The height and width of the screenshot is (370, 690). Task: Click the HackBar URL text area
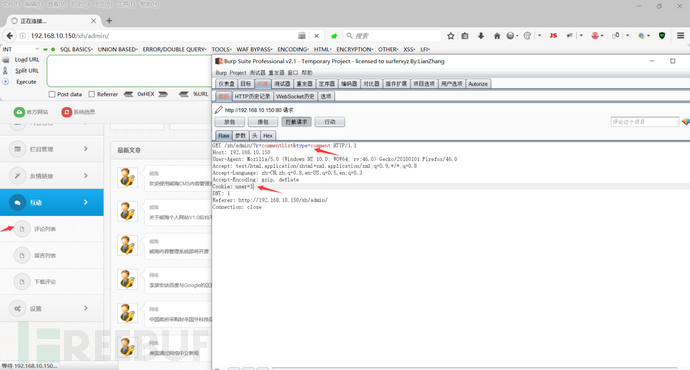click(x=129, y=71)
